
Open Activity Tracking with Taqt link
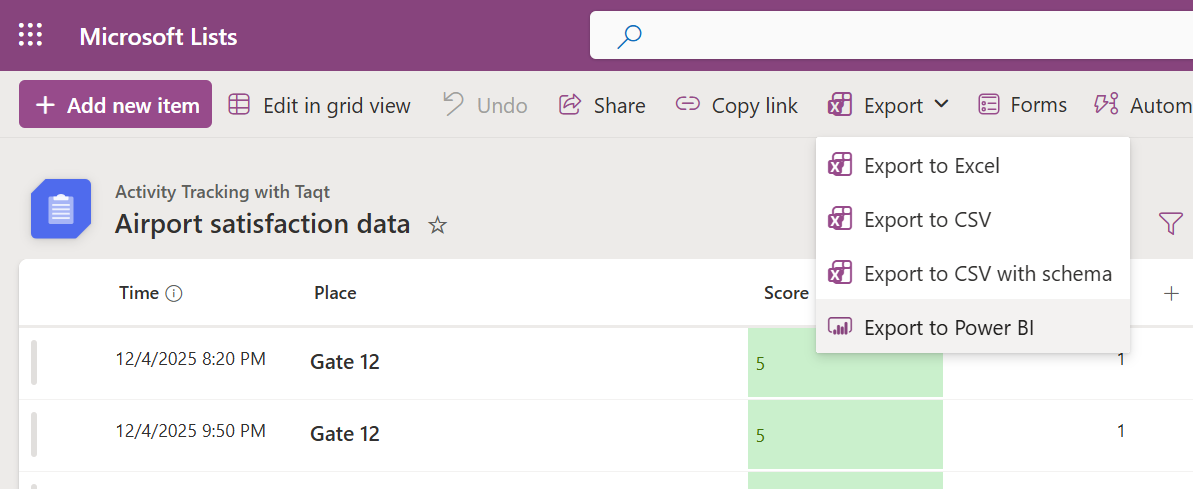pyautogui.click(x=222, y=192)
